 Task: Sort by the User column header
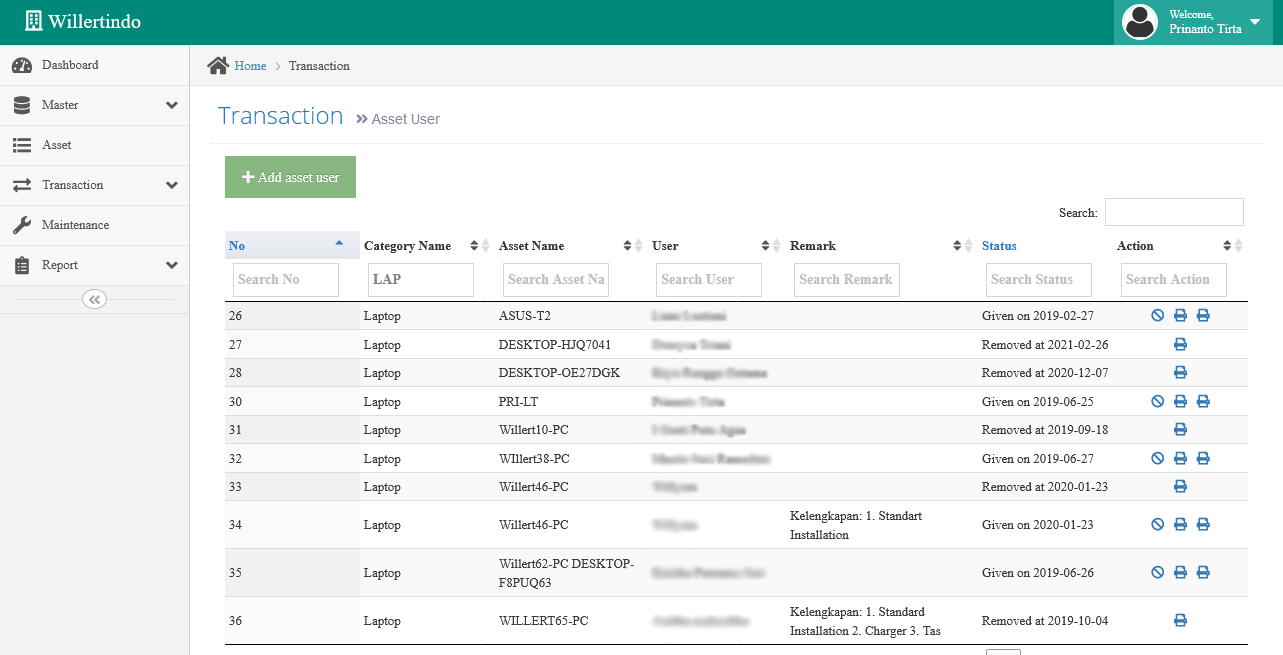(717, 246)
